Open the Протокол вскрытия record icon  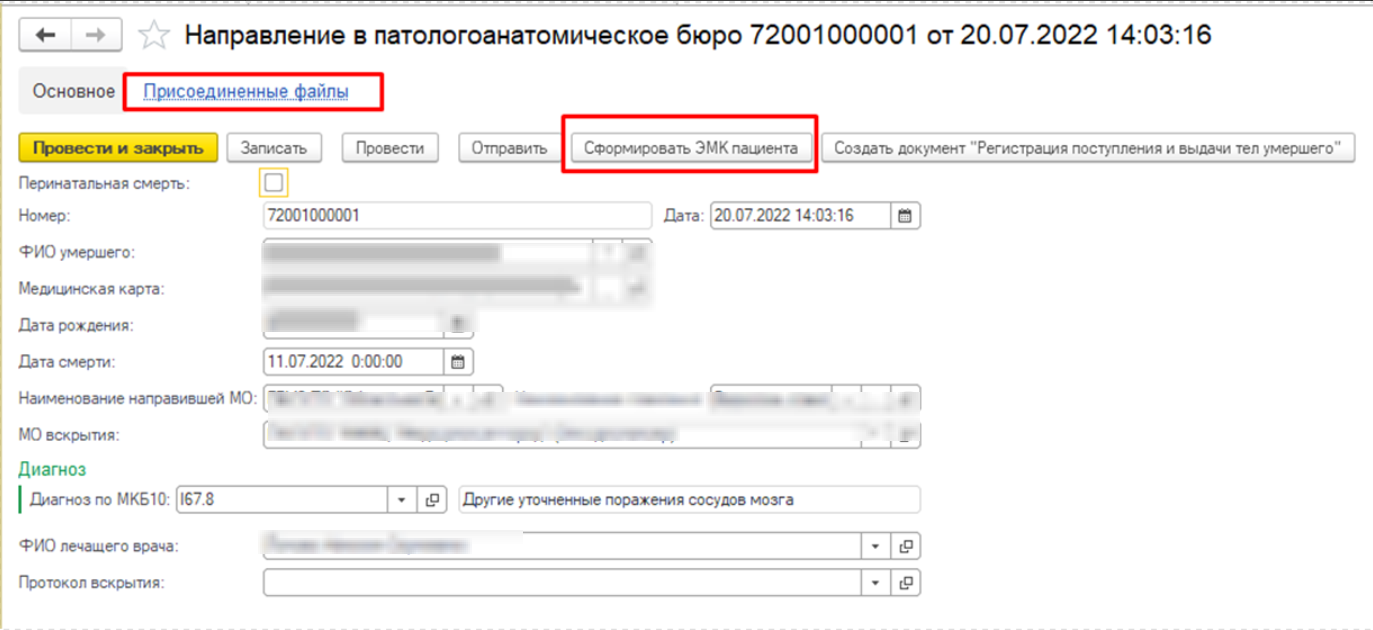point(905,583)
